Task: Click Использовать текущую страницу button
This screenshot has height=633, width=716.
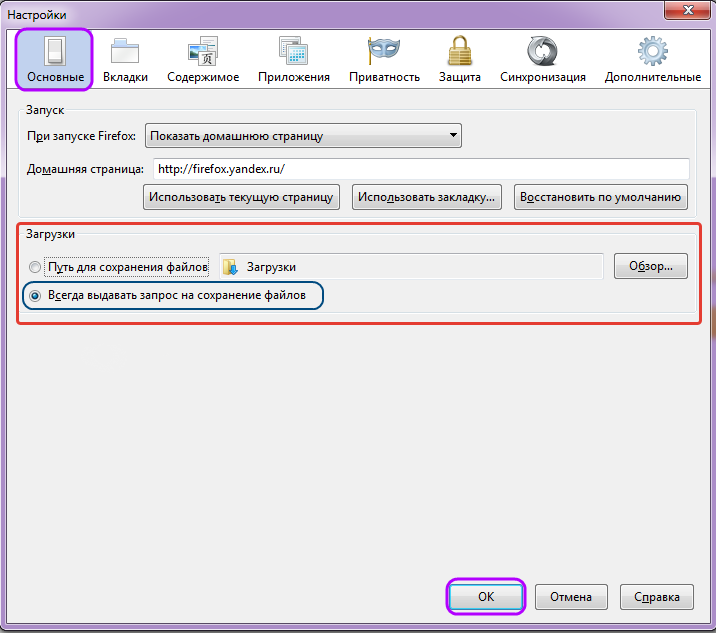Action: [241, 197]
